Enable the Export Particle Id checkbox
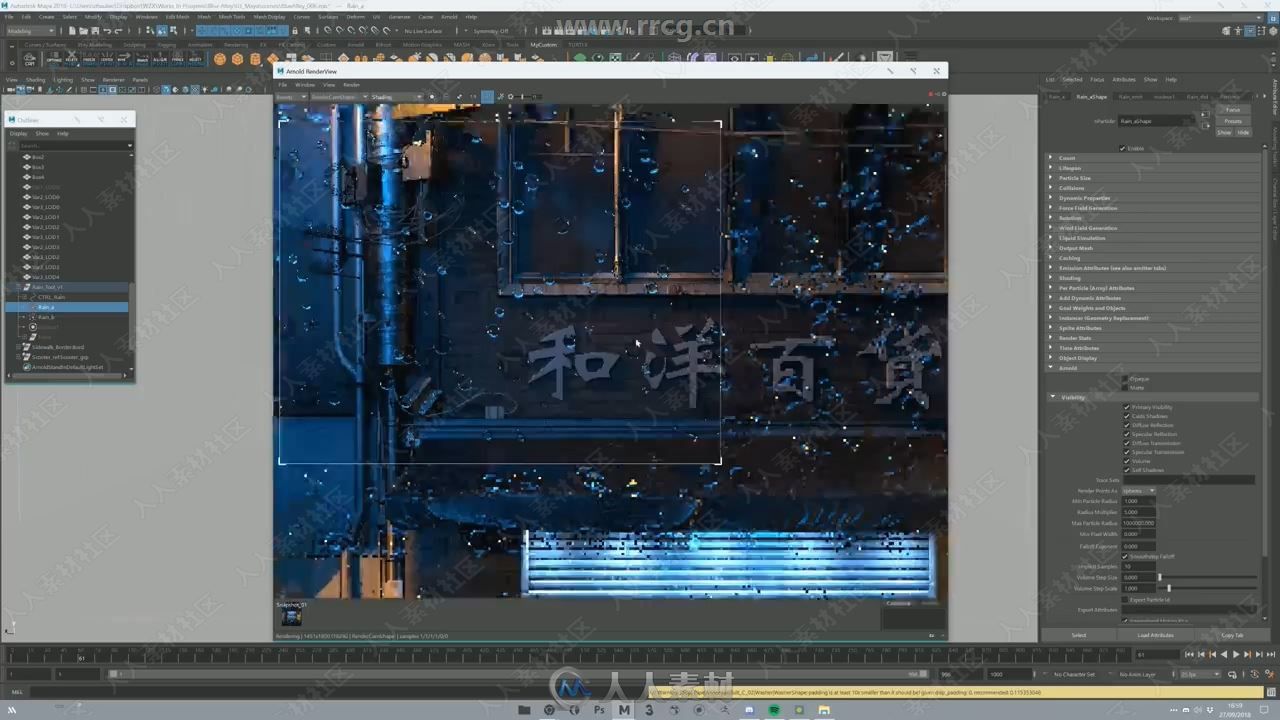This screenshot has width=1280, height=720. (x=1127, y=599)
